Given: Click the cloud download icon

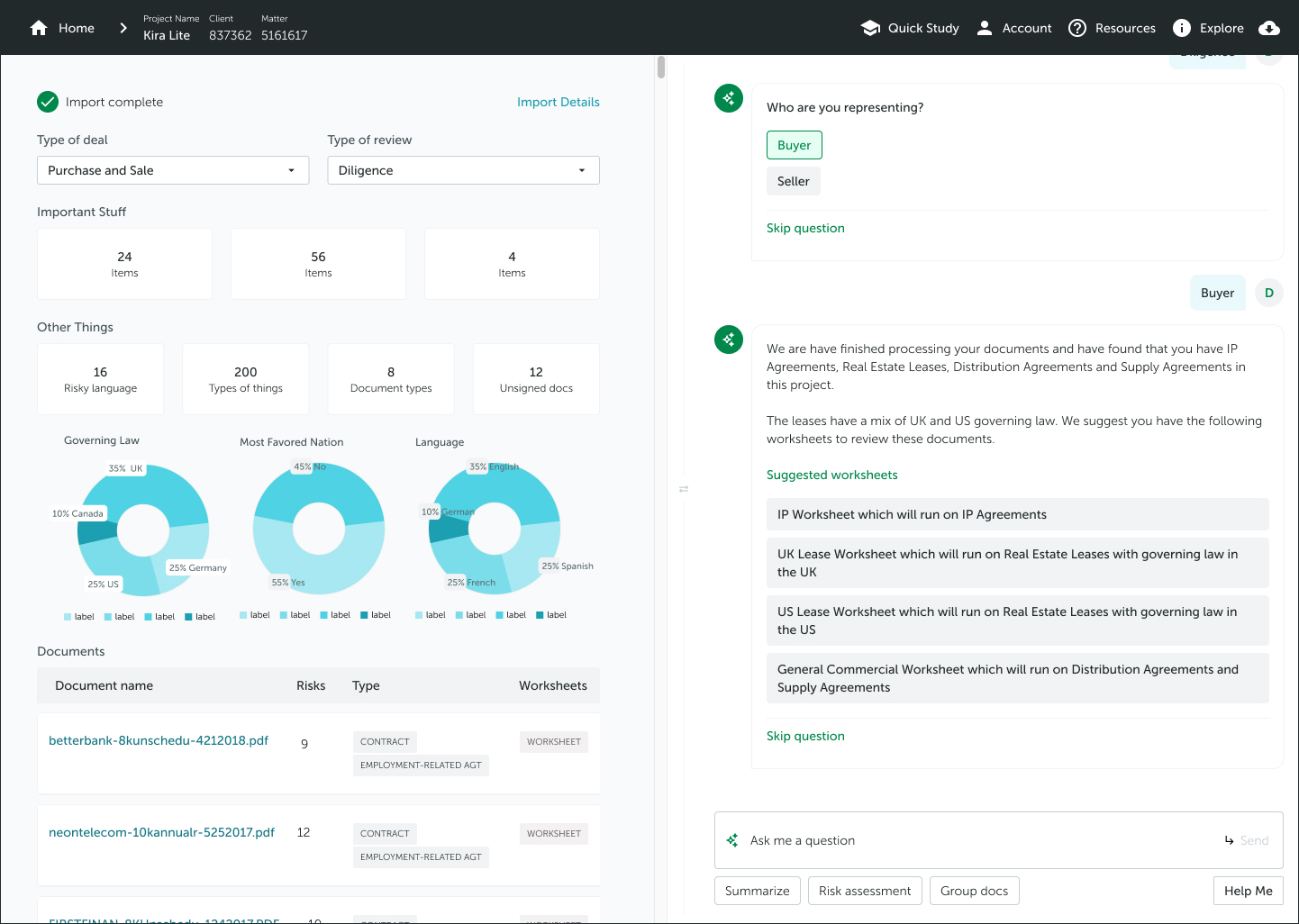Looking at the screenshot, I should point(1269,28).
